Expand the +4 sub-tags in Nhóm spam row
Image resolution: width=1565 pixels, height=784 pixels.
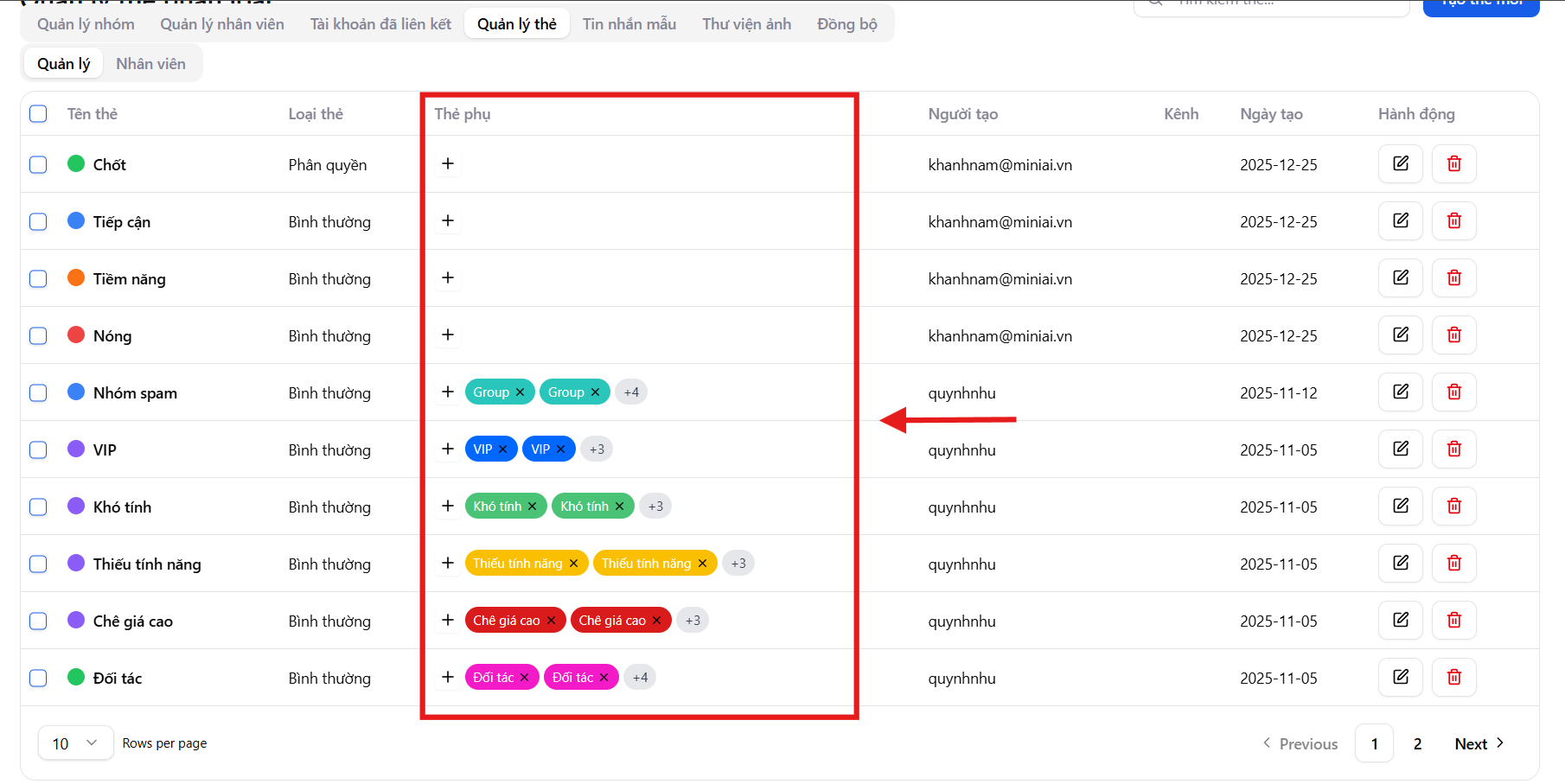click(631, 392)
